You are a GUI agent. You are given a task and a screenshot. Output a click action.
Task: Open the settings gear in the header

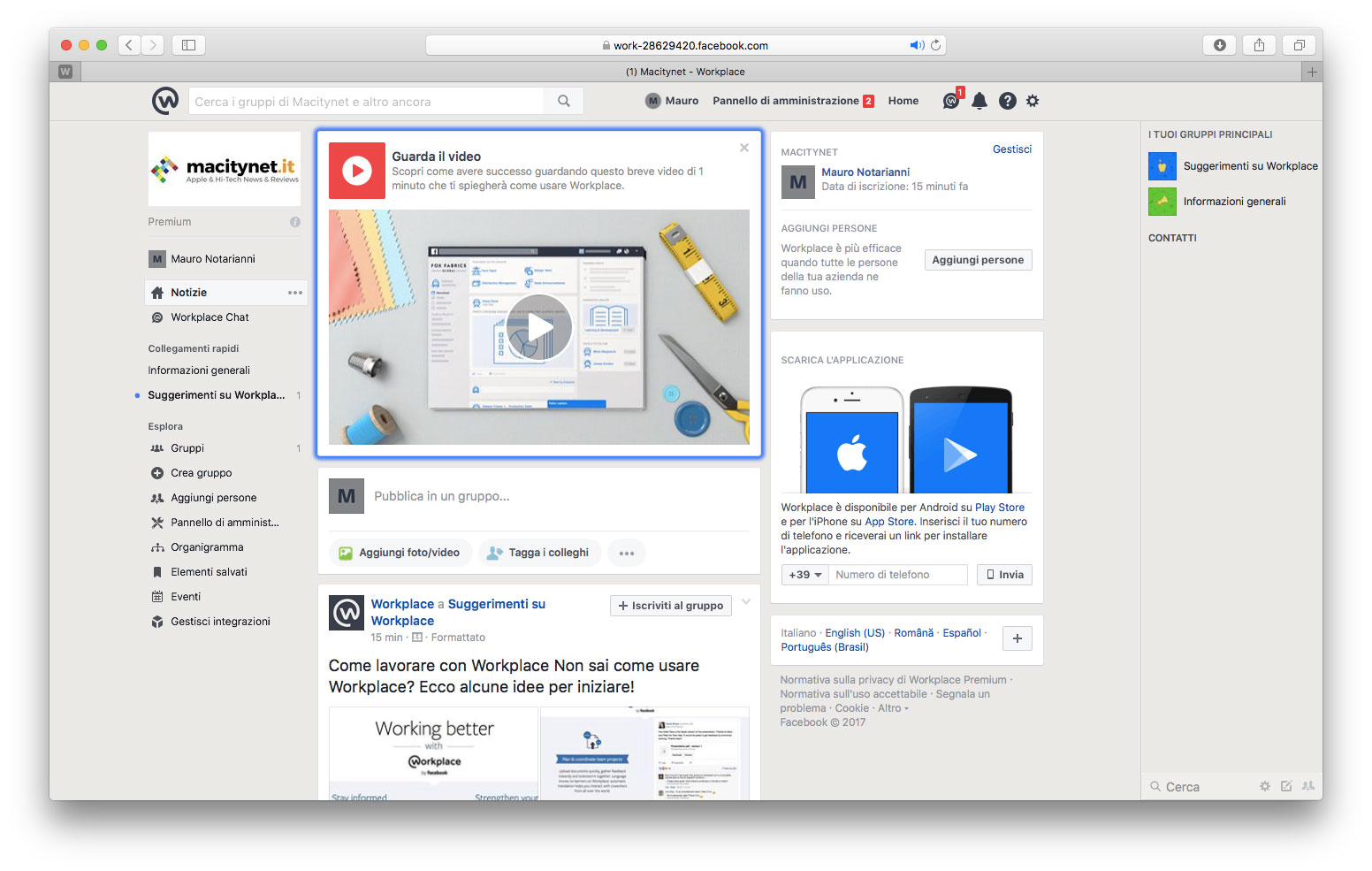click(x=1033, y=101)
